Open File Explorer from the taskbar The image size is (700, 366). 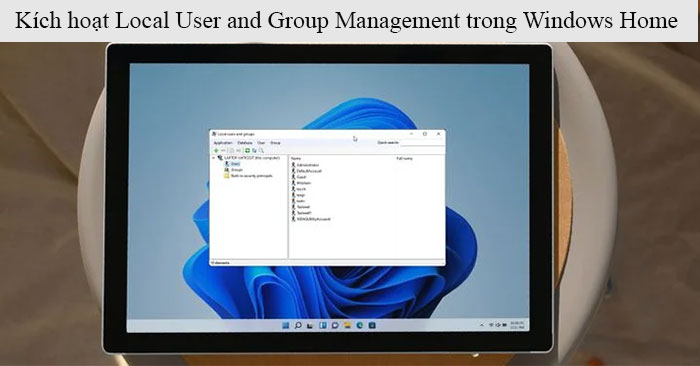coord(347,325)
